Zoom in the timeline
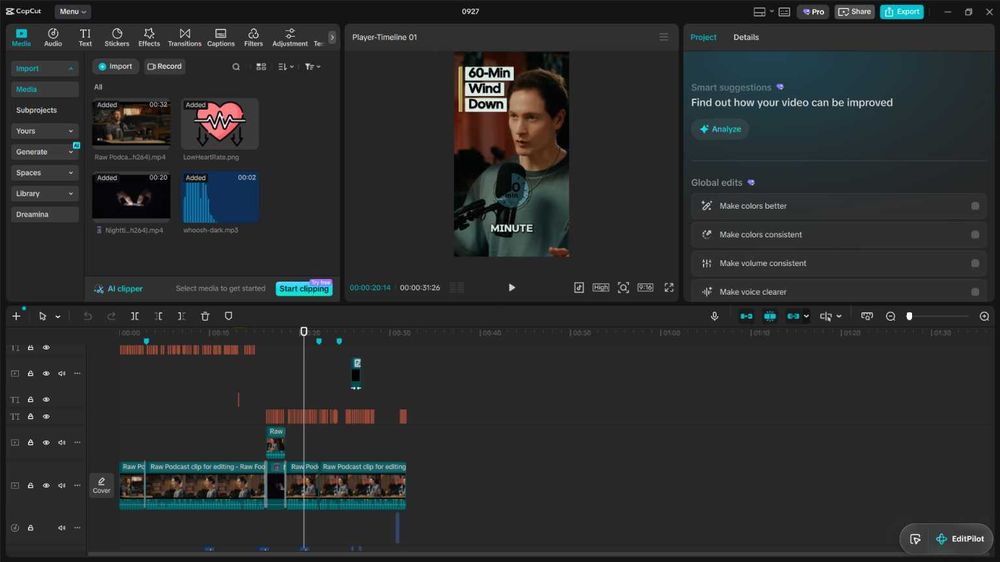 [984, 316]
